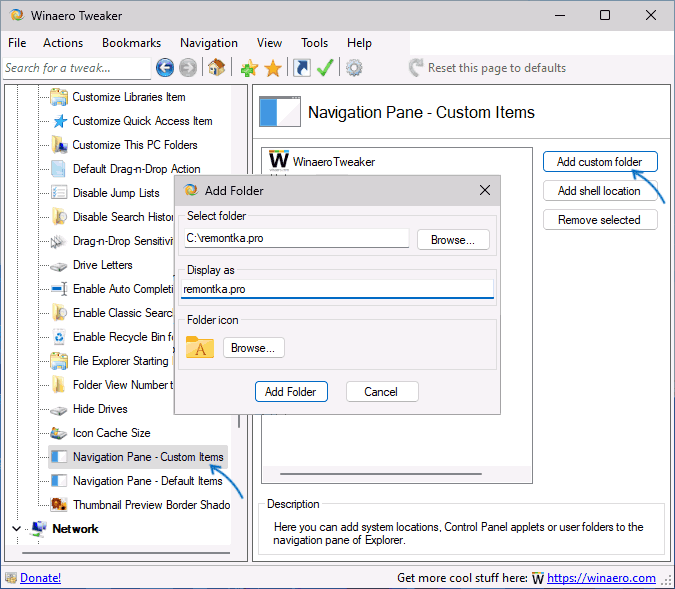Click the Search for a tweak field
The height and width of the screenshot is (589, 675).
tap(77, 68)
